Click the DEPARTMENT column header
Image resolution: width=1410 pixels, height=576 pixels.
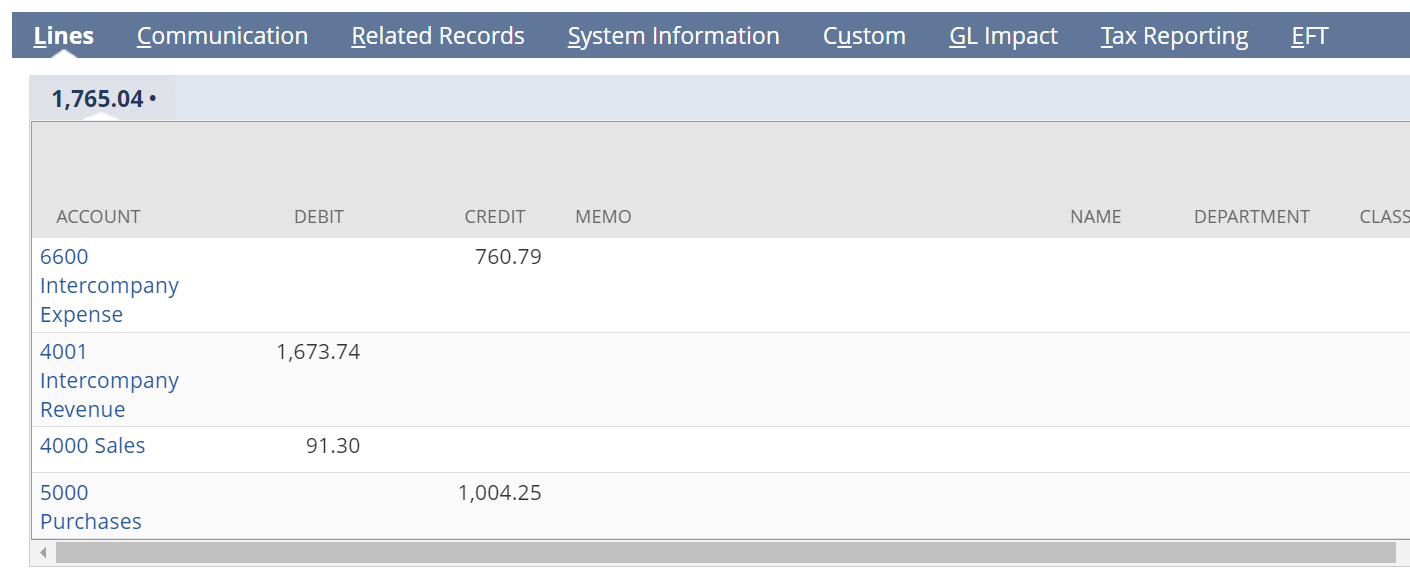click(x=1251, y=217)
